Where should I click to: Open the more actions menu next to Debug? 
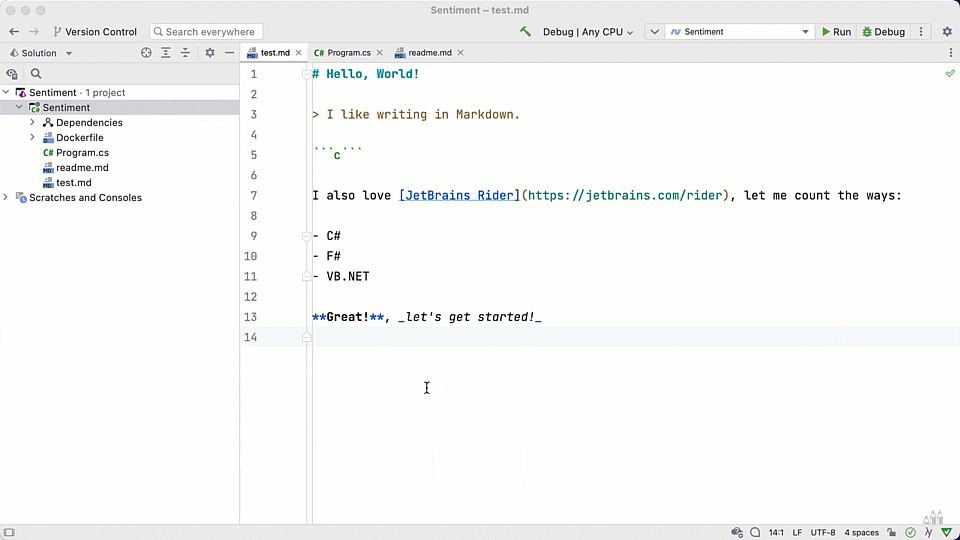point(921,32)
